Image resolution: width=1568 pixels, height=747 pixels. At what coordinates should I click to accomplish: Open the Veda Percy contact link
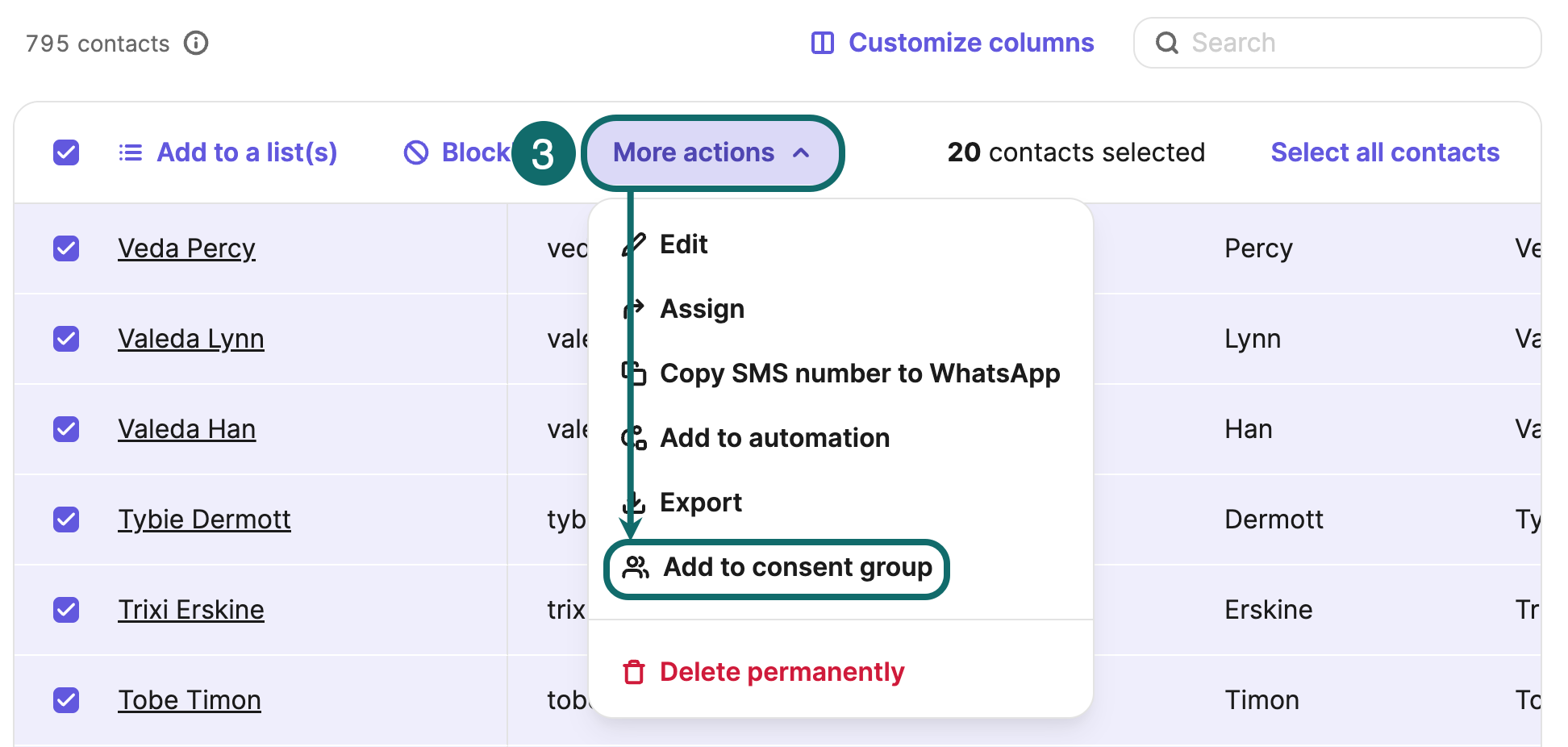(186, 248)
